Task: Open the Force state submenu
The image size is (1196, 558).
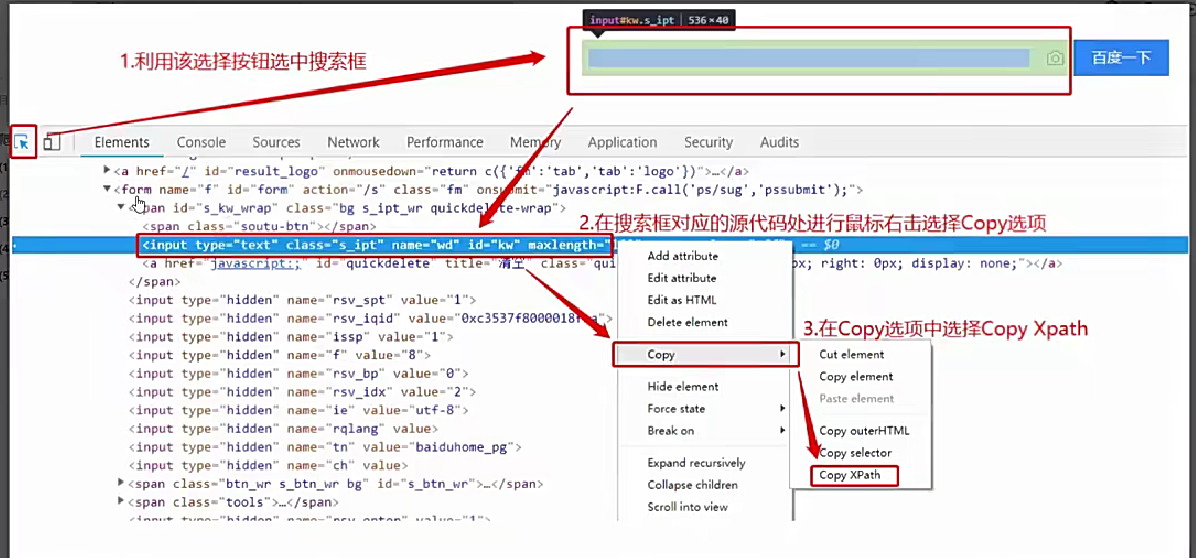Action: pyautogui.click(x=676, y=409)
